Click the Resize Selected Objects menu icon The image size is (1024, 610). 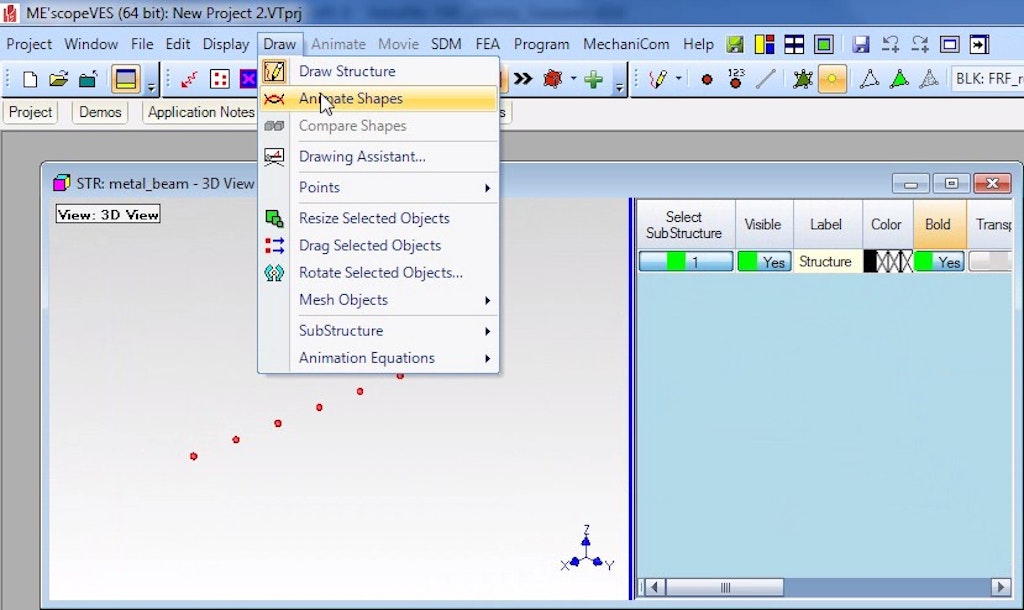pyautogui.click(x=274, y=218)
